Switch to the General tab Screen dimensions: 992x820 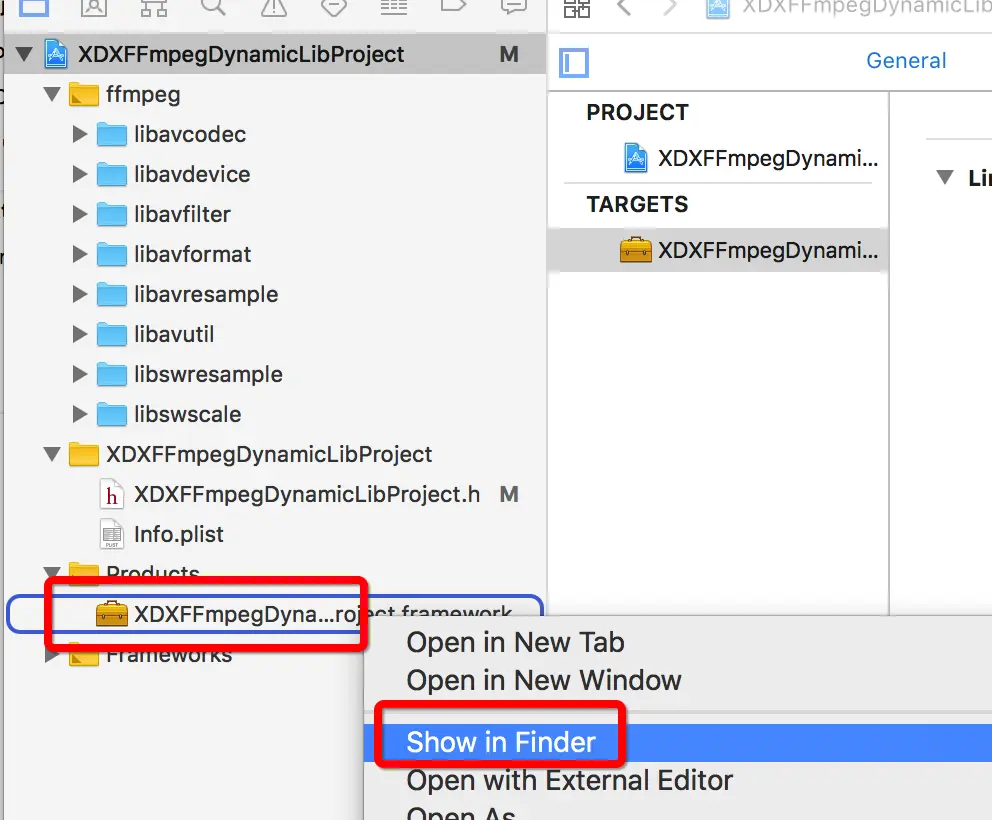[x=906, y=61]
